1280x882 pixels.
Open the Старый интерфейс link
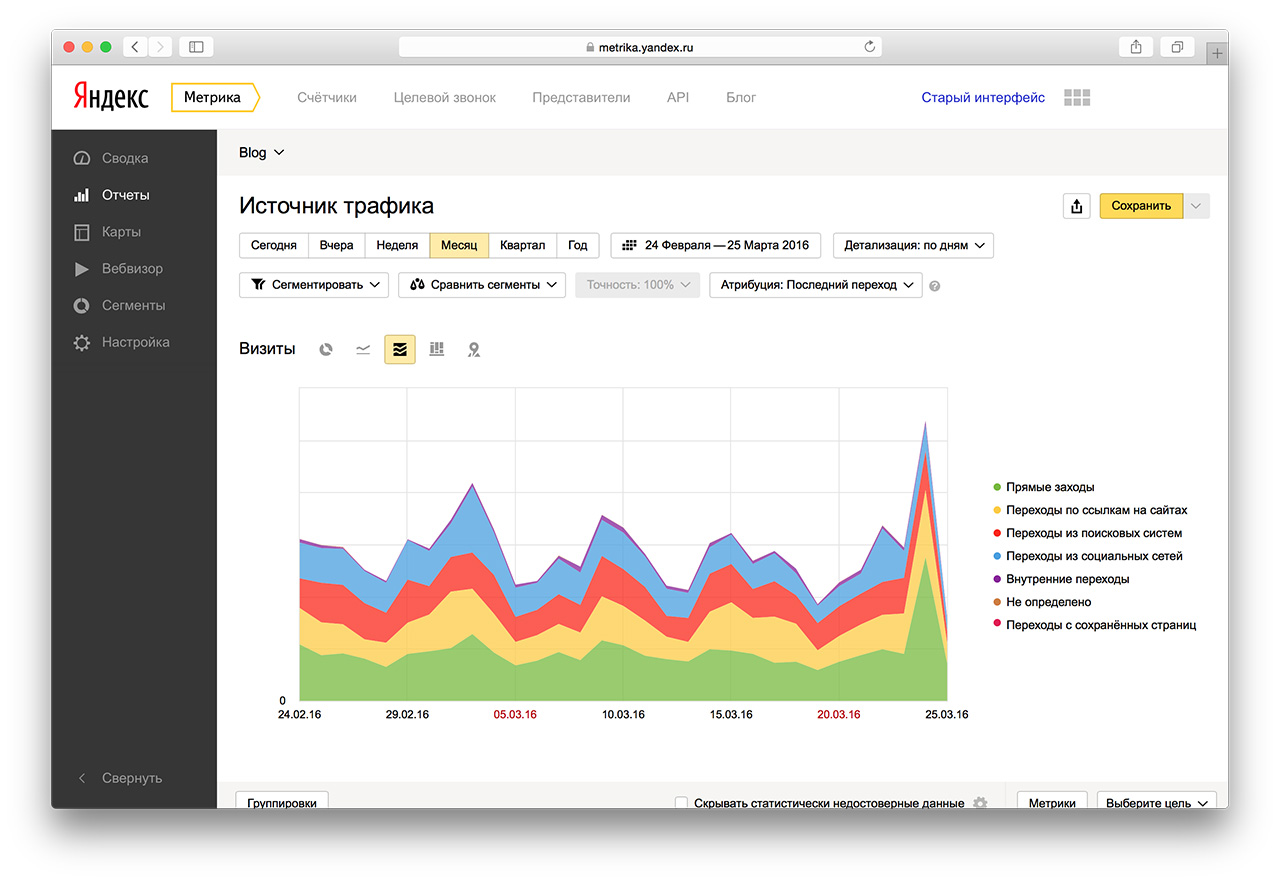tap(982, 98)
